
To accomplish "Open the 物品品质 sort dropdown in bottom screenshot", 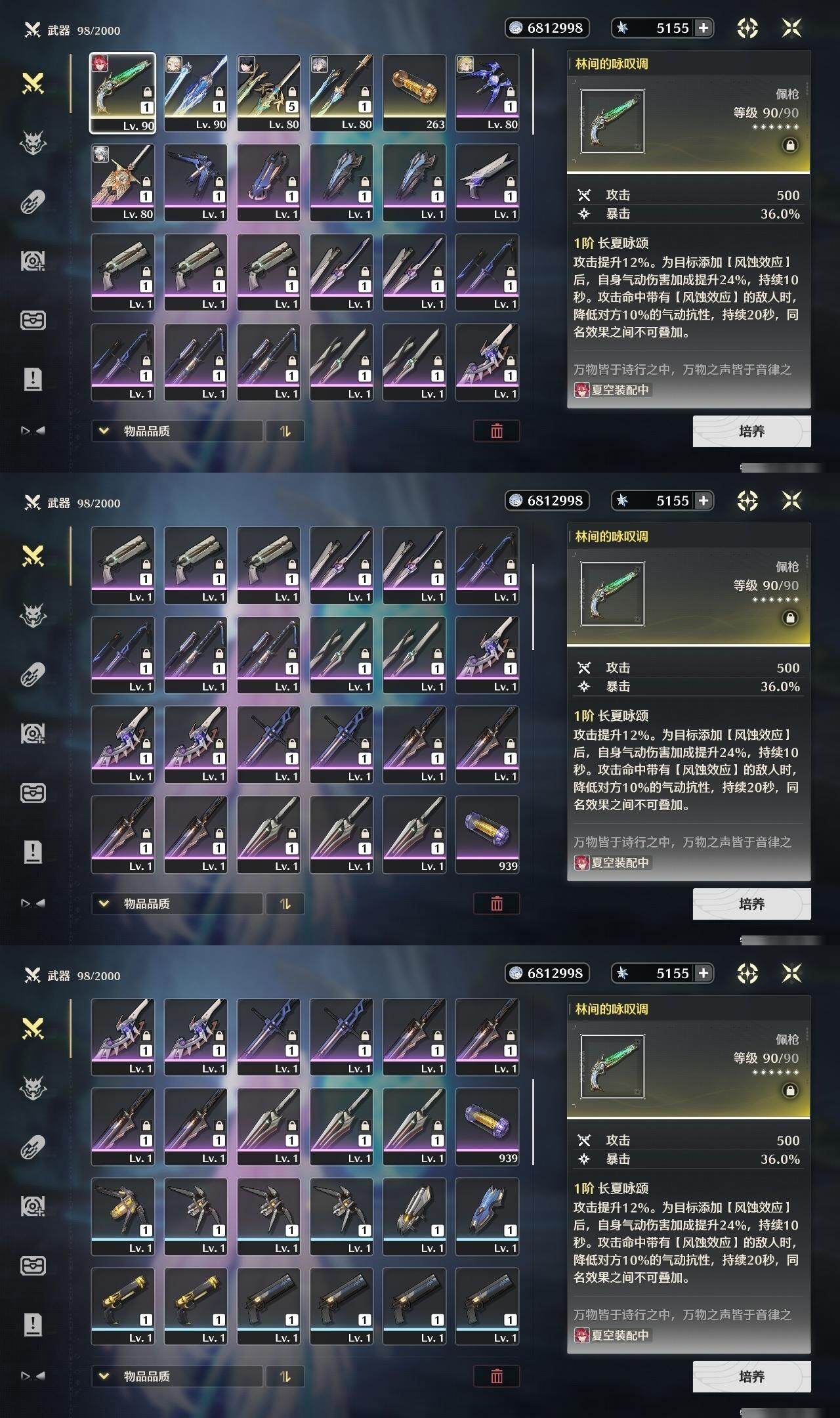I will pyautogui.click(x=177, y=1376).
